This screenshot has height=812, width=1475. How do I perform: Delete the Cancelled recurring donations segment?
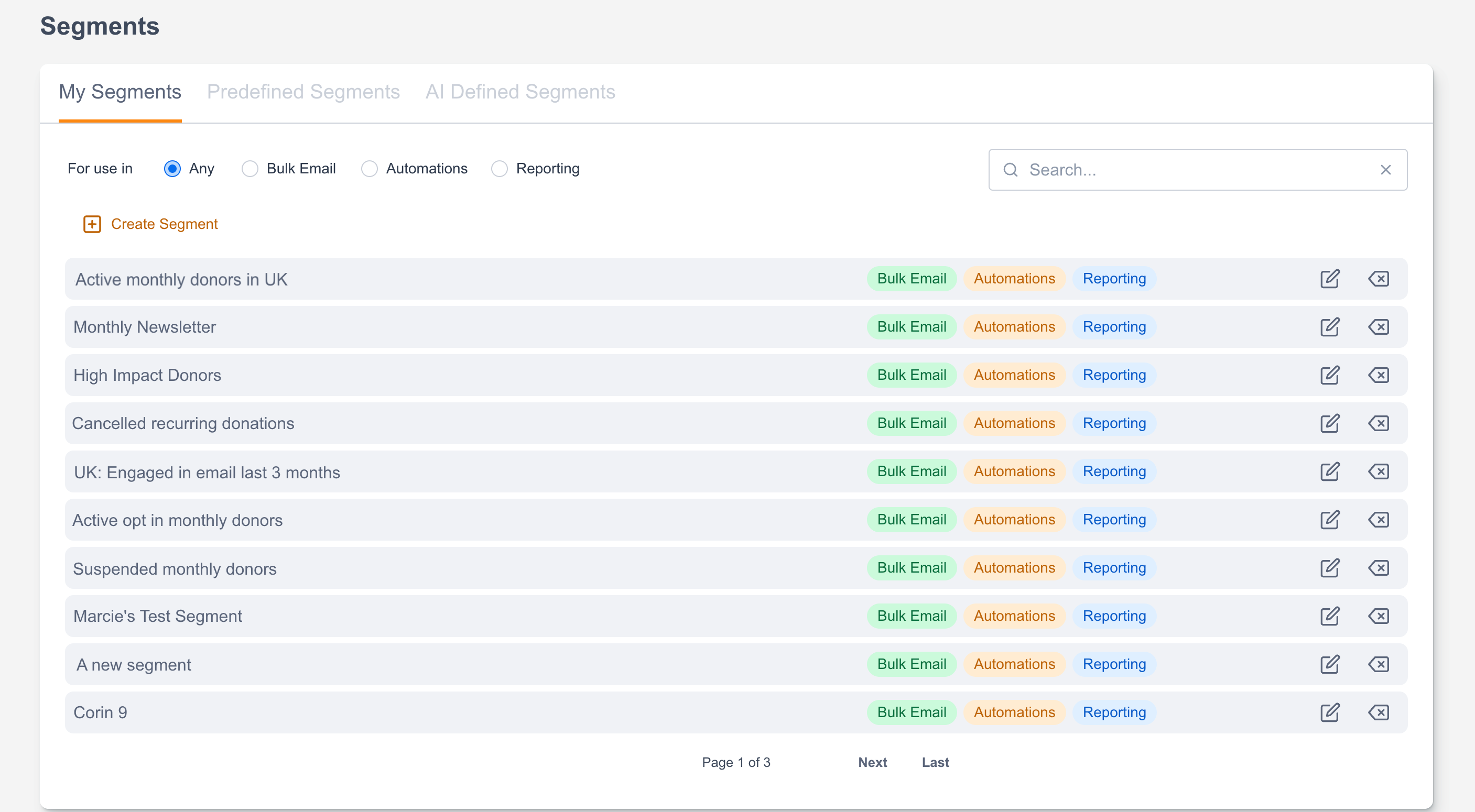pos(1378,423)
